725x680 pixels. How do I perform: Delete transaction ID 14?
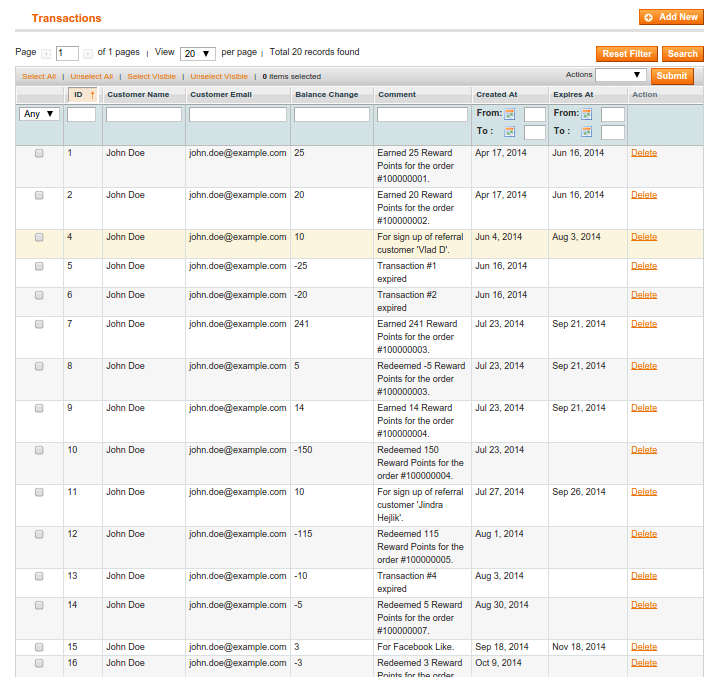point(644,605)
